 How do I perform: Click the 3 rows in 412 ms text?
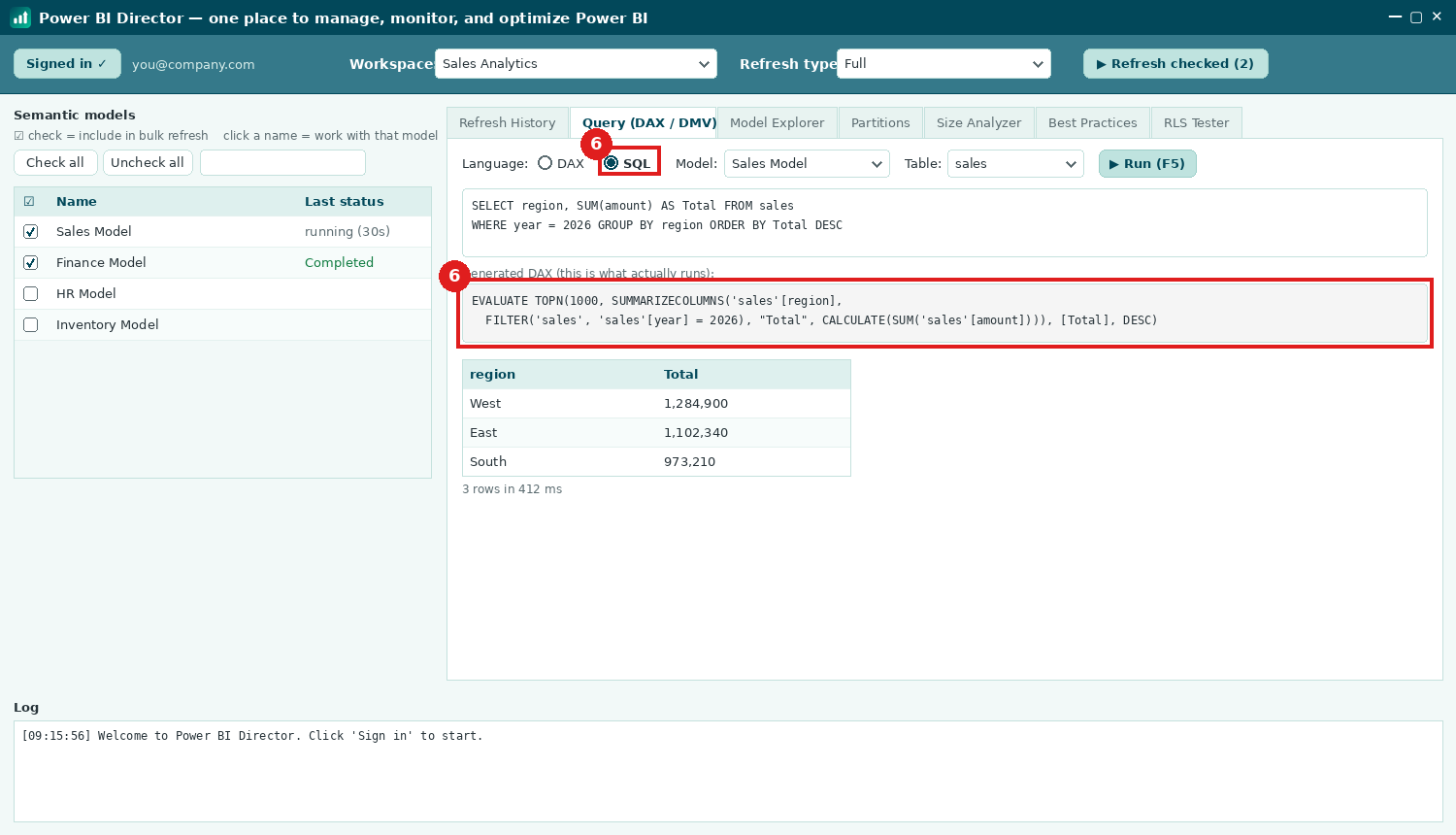coord(512,488)
